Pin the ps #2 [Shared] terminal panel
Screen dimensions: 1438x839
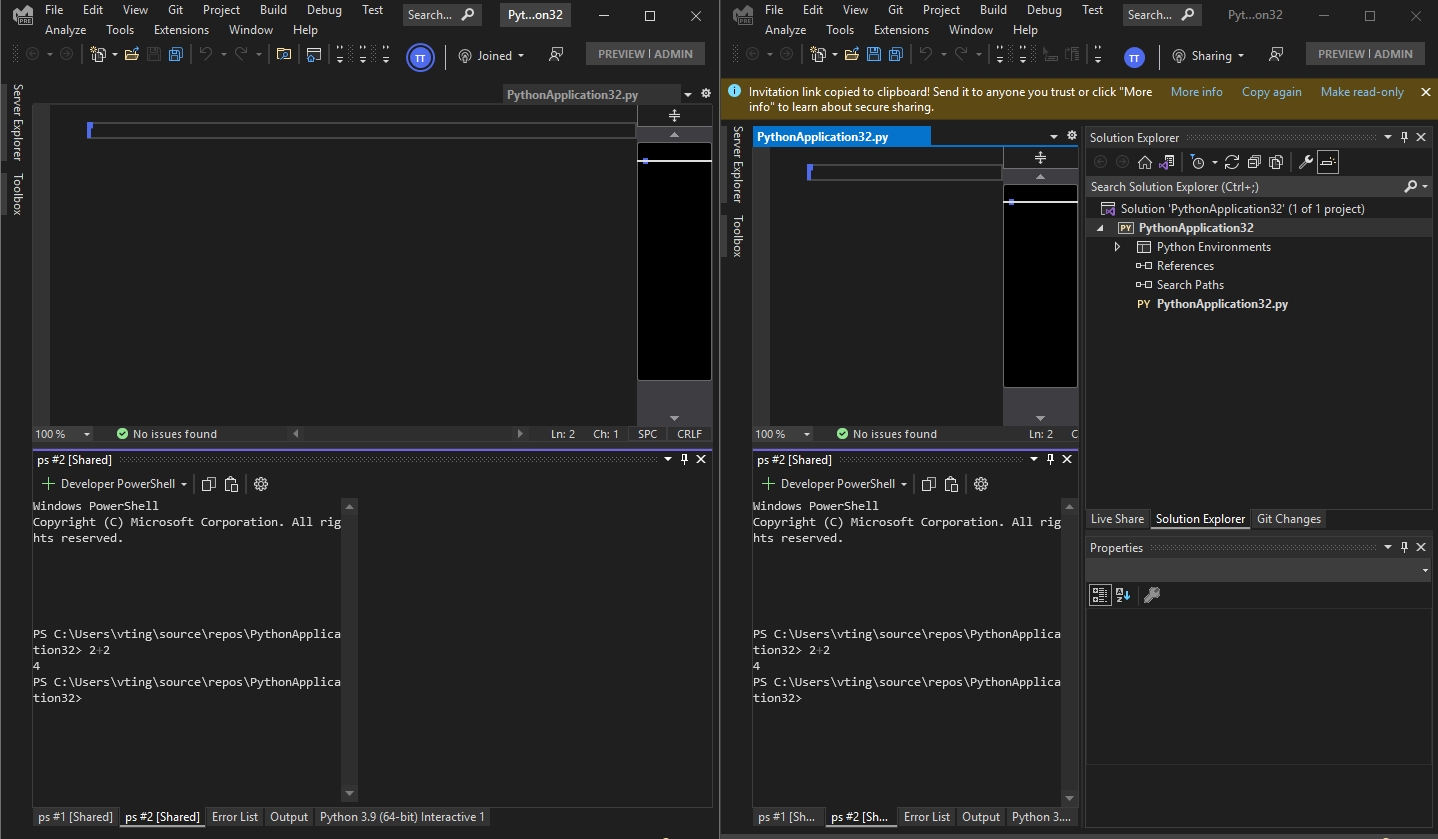pos(684,459)
